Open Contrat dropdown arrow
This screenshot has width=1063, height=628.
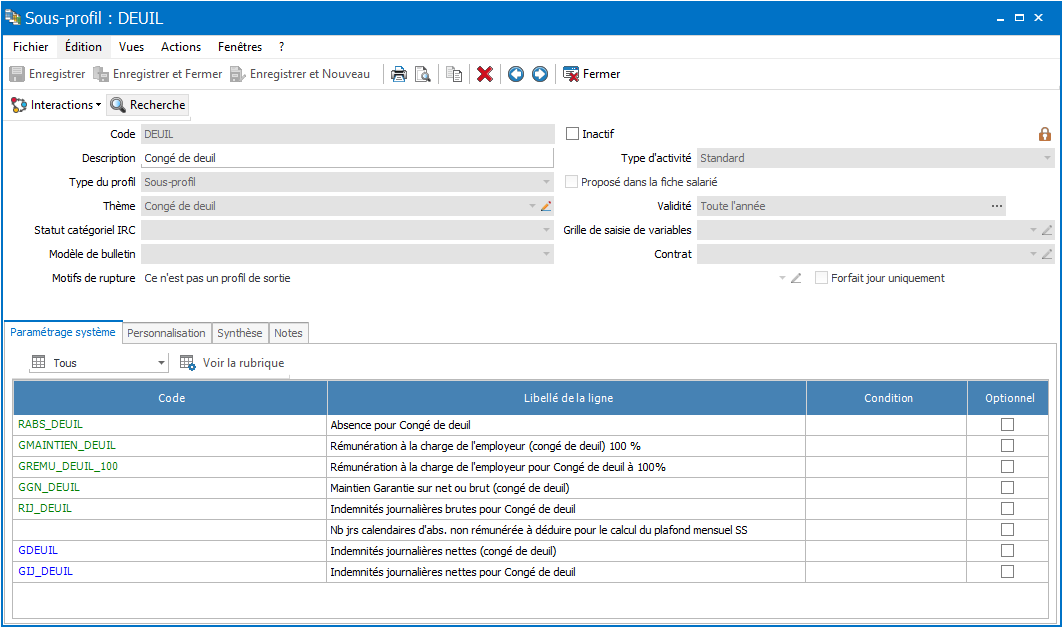click(x=1033, y=254)
